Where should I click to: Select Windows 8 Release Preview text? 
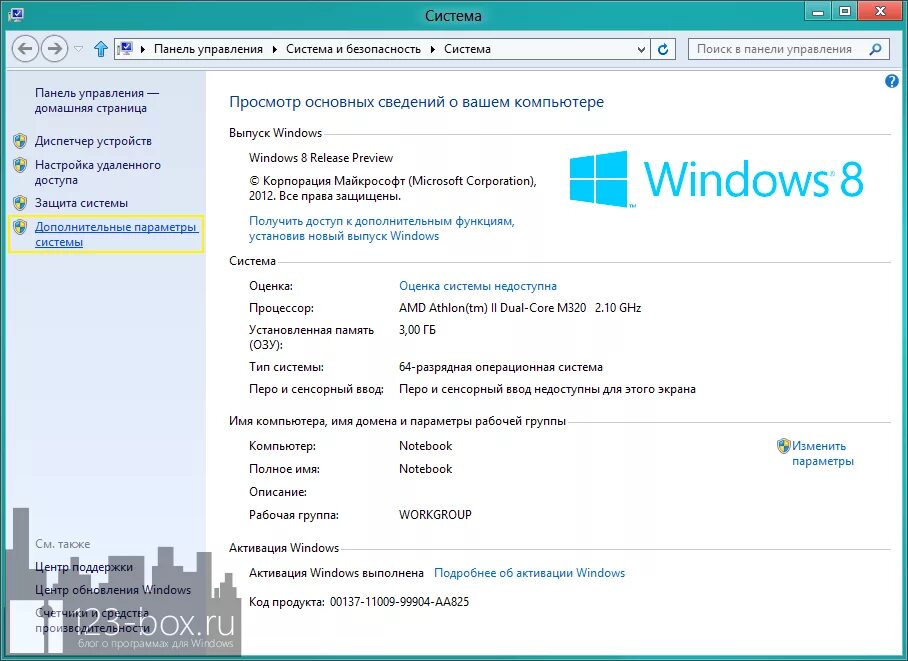click(x=321, y=158)
